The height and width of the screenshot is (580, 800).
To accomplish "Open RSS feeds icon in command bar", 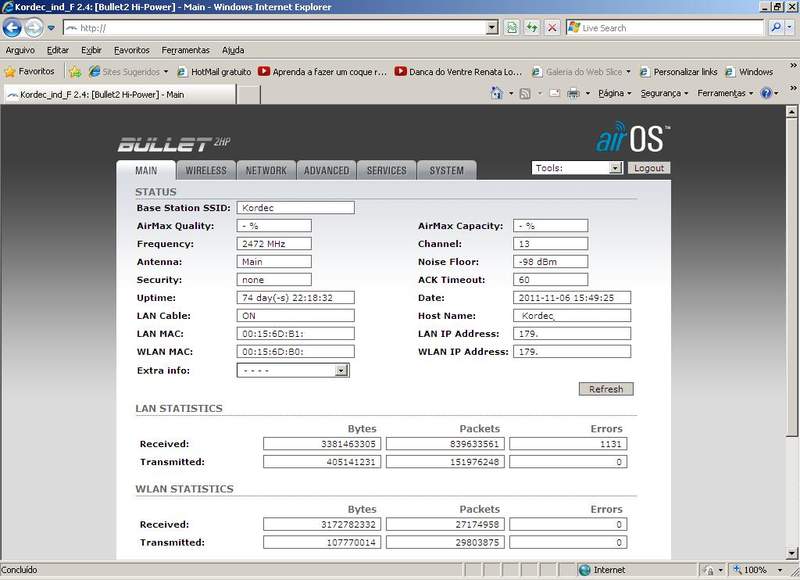I will [x=524, y=93].
